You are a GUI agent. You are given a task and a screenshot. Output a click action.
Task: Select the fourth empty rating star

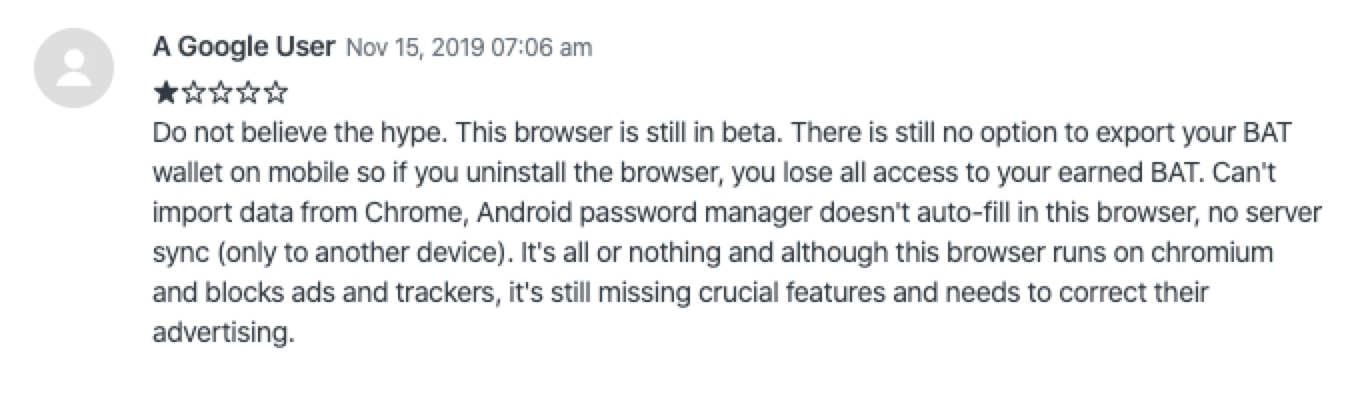point(248,95)
